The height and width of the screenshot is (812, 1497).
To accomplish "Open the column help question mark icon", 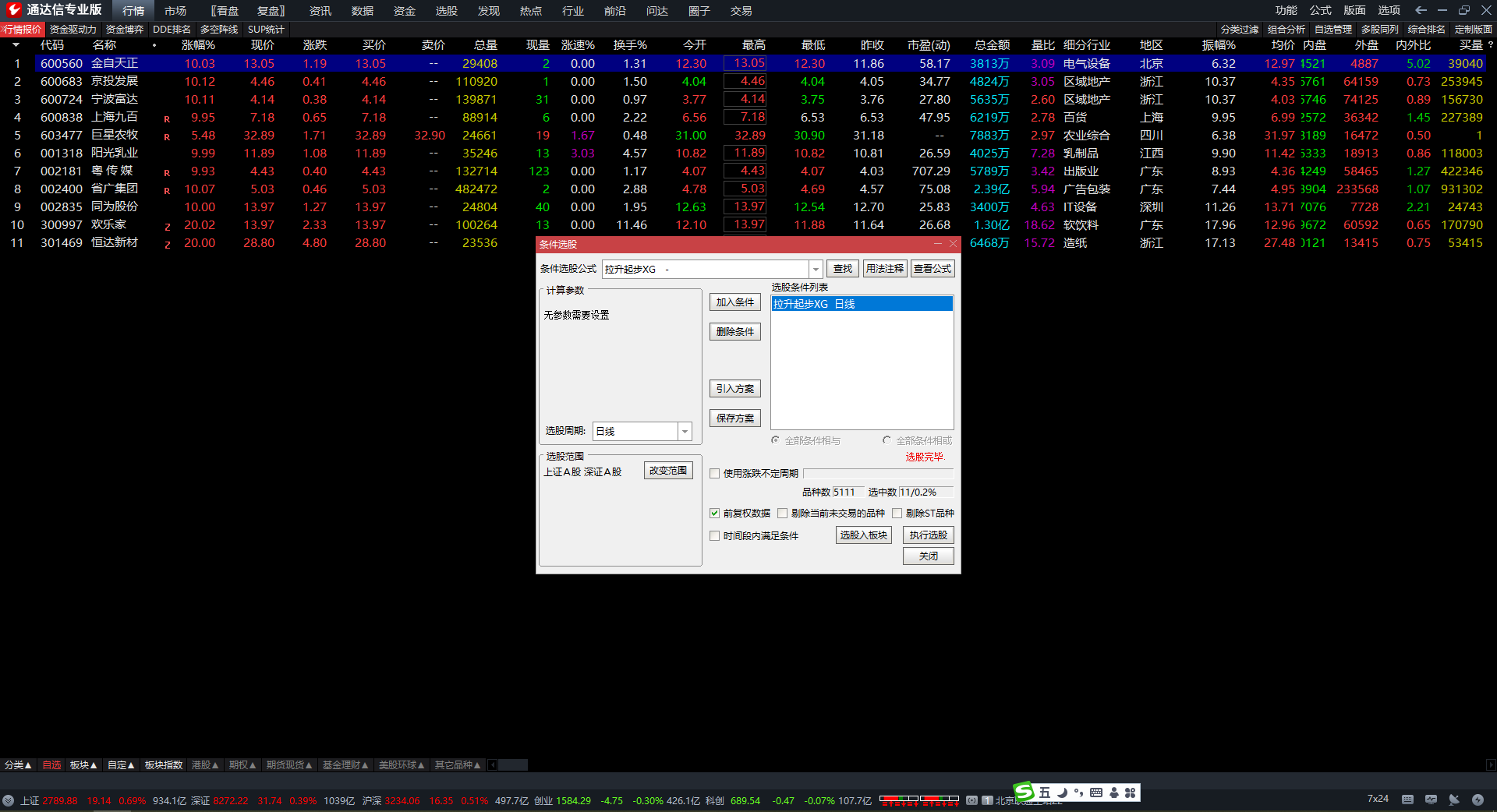I will pyautogui.click(x=1490, y=45).
